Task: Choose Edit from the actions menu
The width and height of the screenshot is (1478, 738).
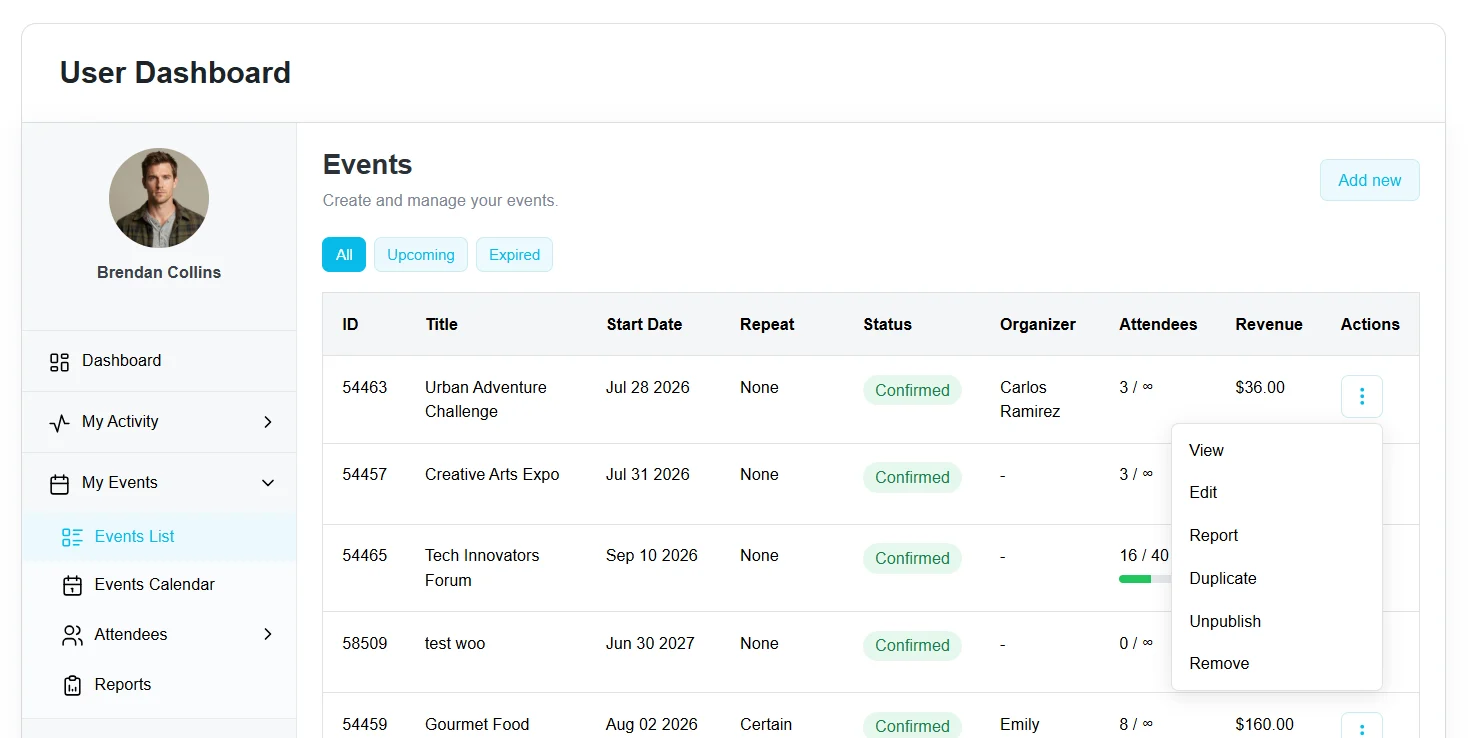Action: 1277,492
